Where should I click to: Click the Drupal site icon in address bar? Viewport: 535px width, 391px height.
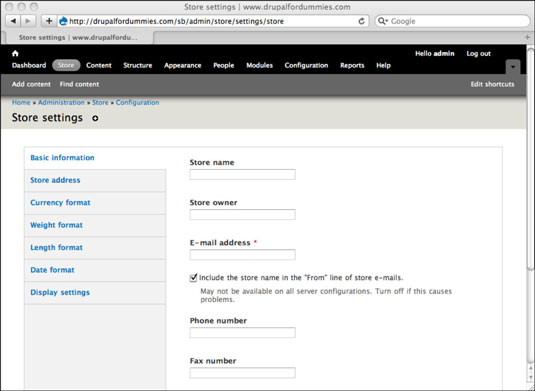click(x=63, y=21)
